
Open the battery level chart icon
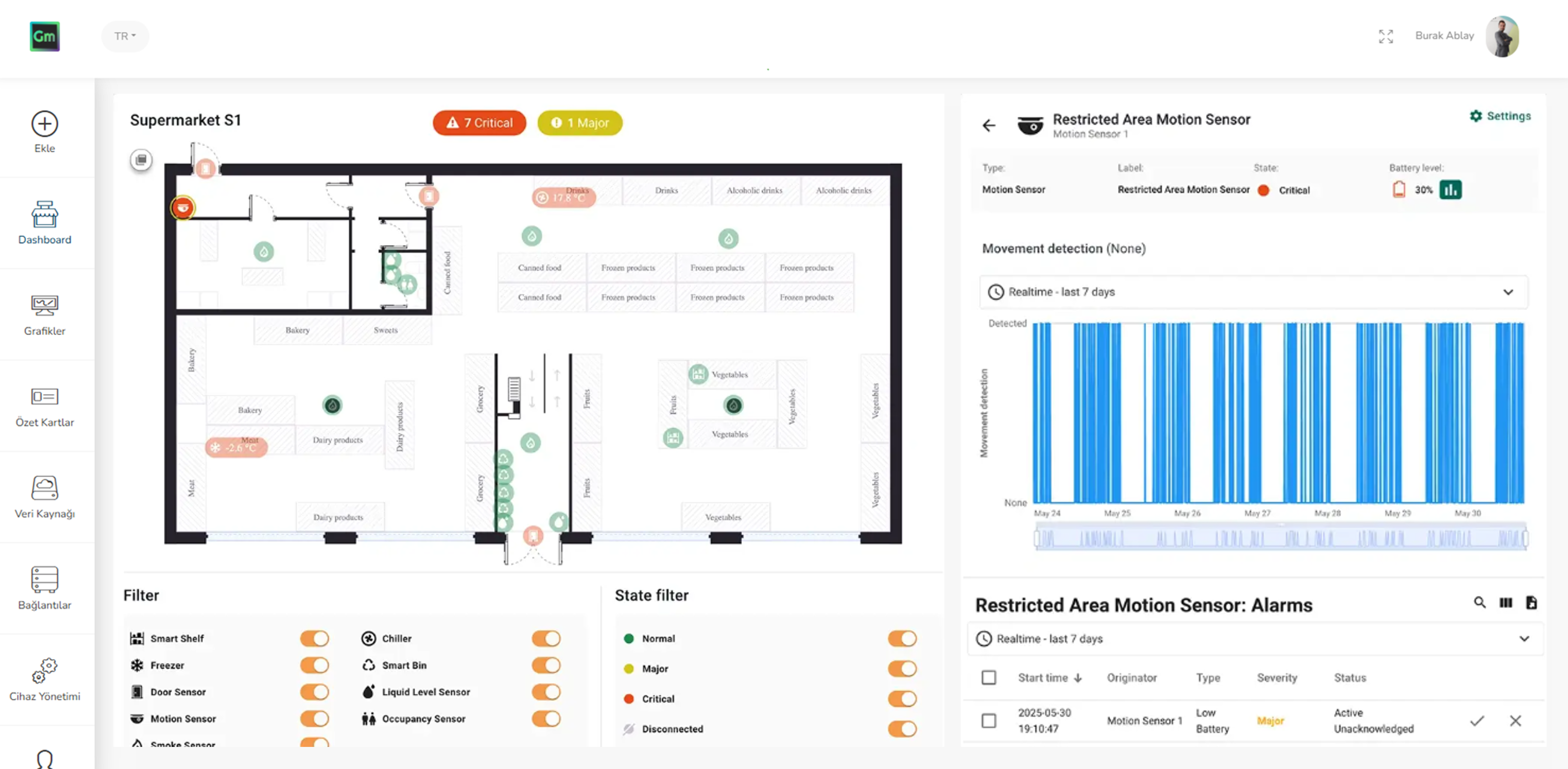tap(1450, 190)
